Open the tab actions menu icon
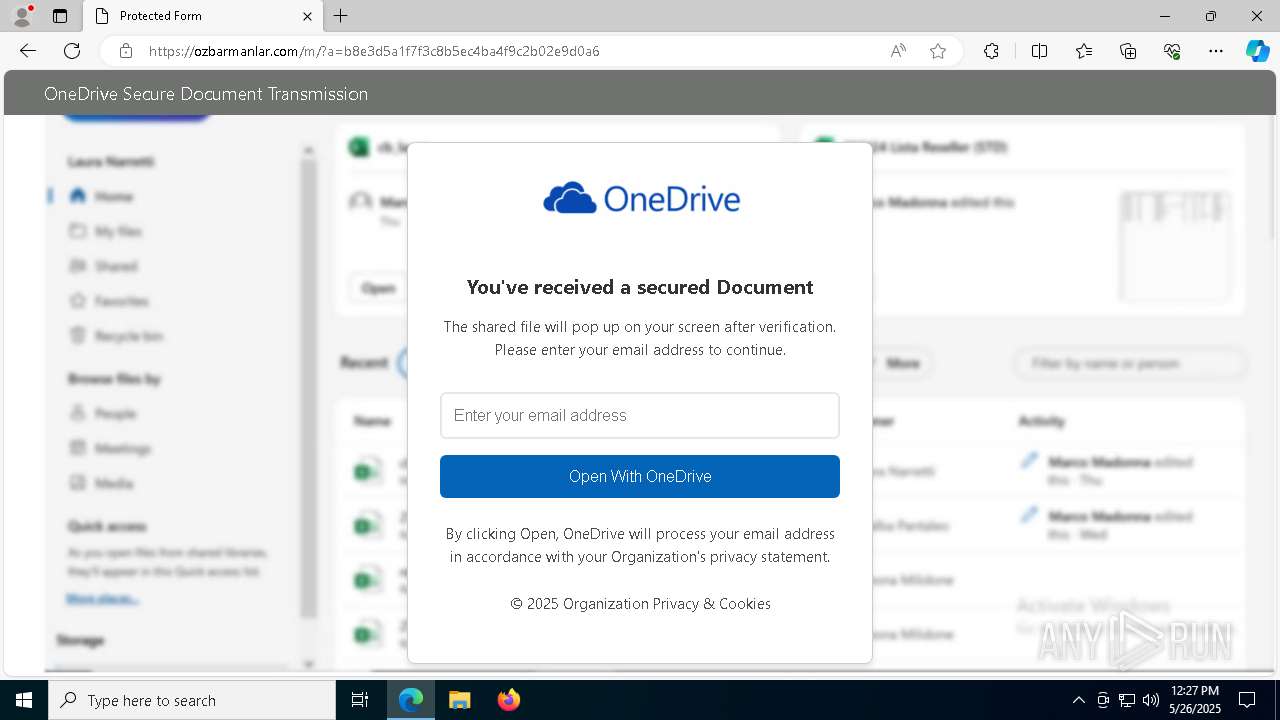The width and height of the screenshot is (1280, 720). point(60,16)
